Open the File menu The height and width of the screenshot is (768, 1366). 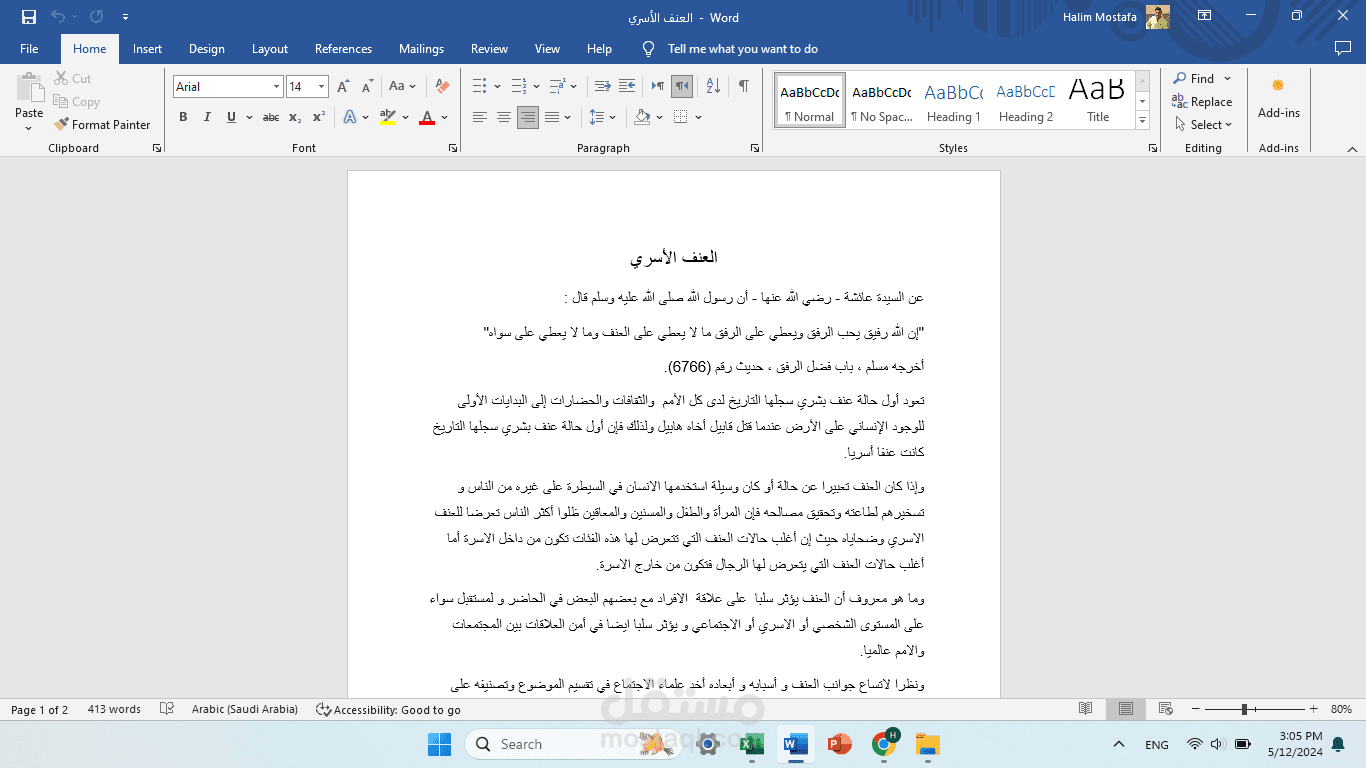[29, 48]
